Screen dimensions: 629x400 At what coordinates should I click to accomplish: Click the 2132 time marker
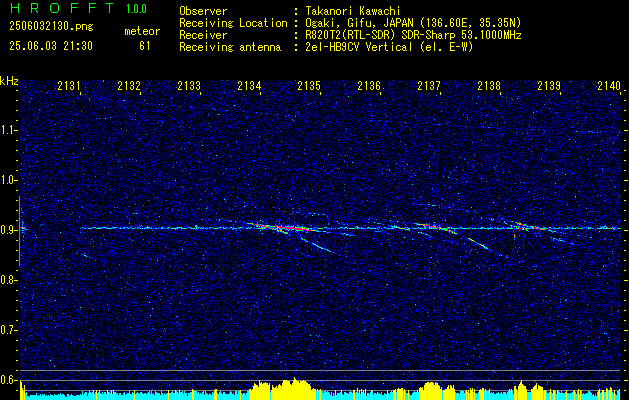(x=129, y=86)
